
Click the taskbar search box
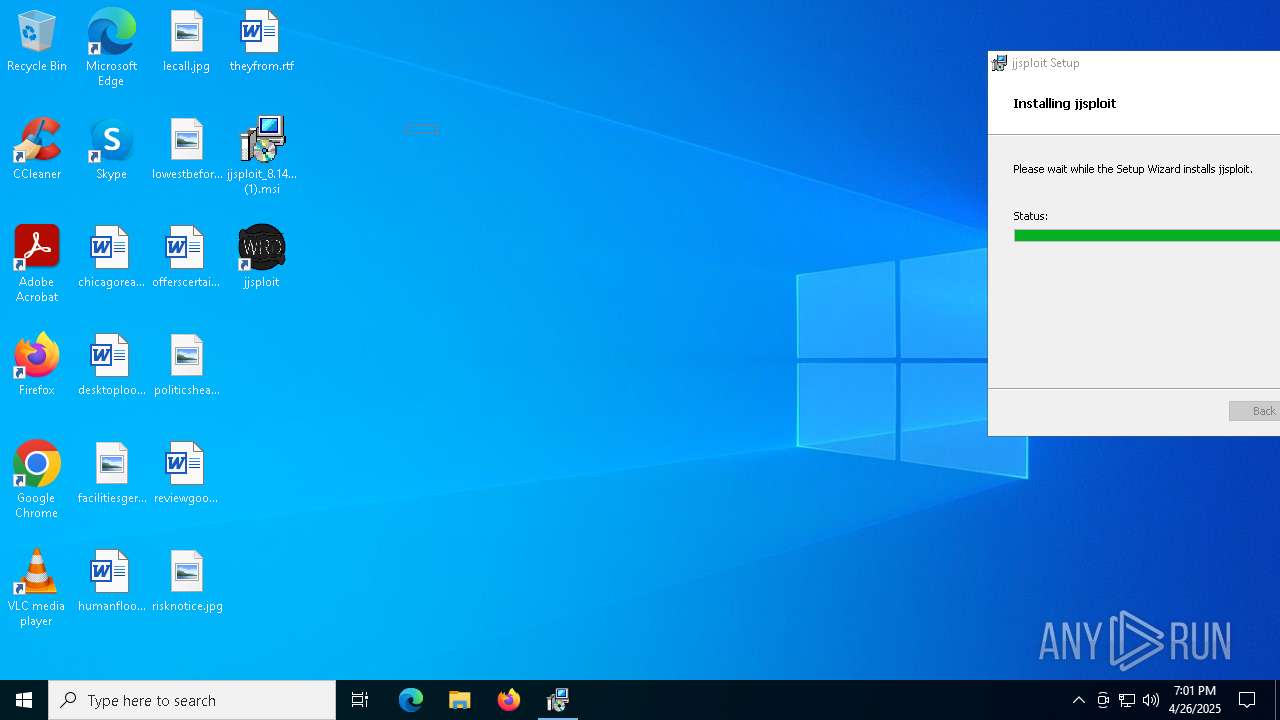pyautogui.click(x=192, y=700)
